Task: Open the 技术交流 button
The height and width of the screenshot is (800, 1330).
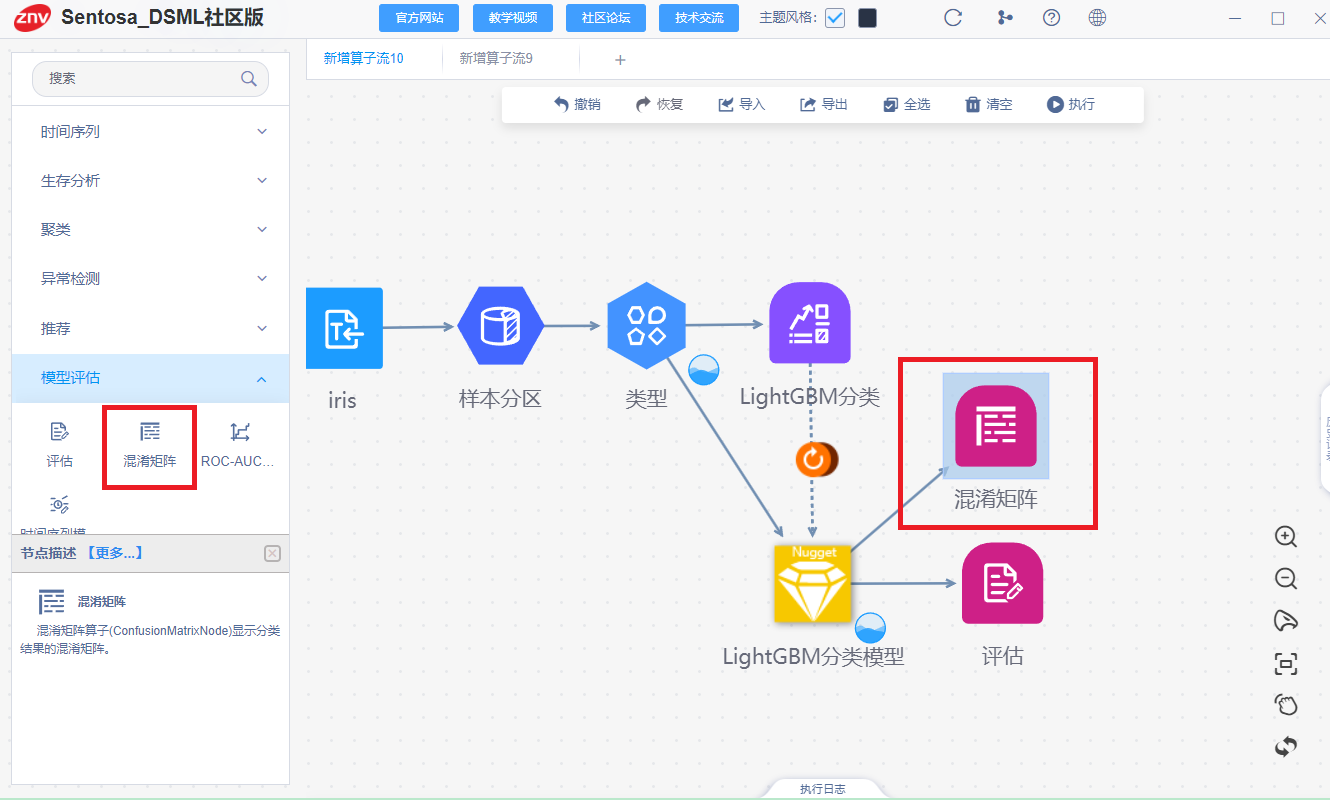Action: (x=699, y=18)
